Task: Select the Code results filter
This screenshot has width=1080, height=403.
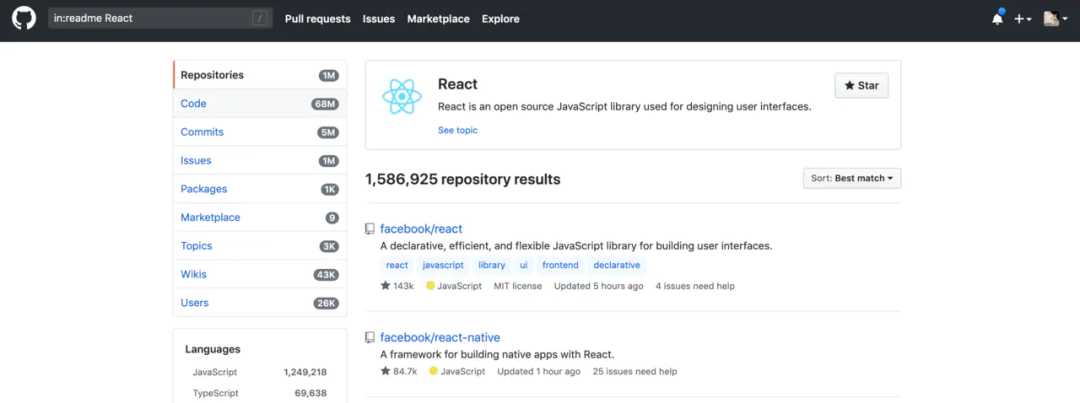Action: pyautogui.click(x=194, y=104)
